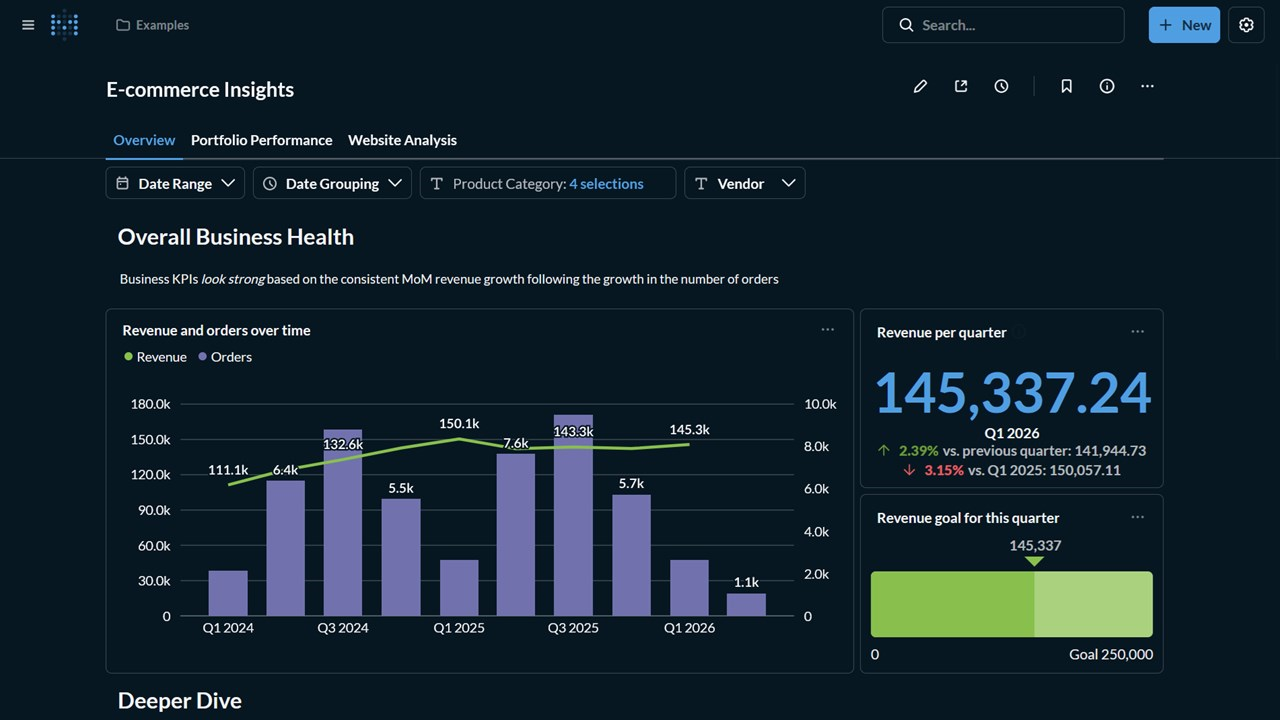Switch to the Website Analysis tab
This screenshot has height=720, width=1280.
pos(402,140)
